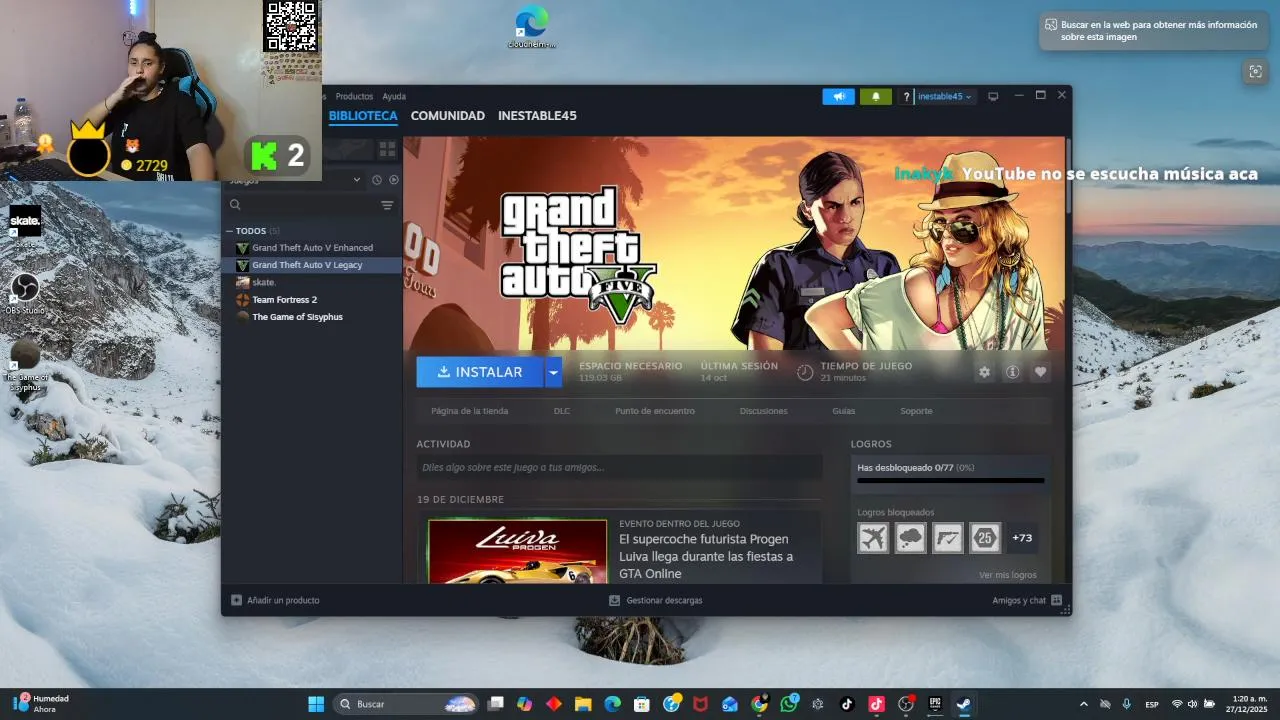Open the green notifications bell
Viewport: 1280px width, 720px height.
click(876, 97)
